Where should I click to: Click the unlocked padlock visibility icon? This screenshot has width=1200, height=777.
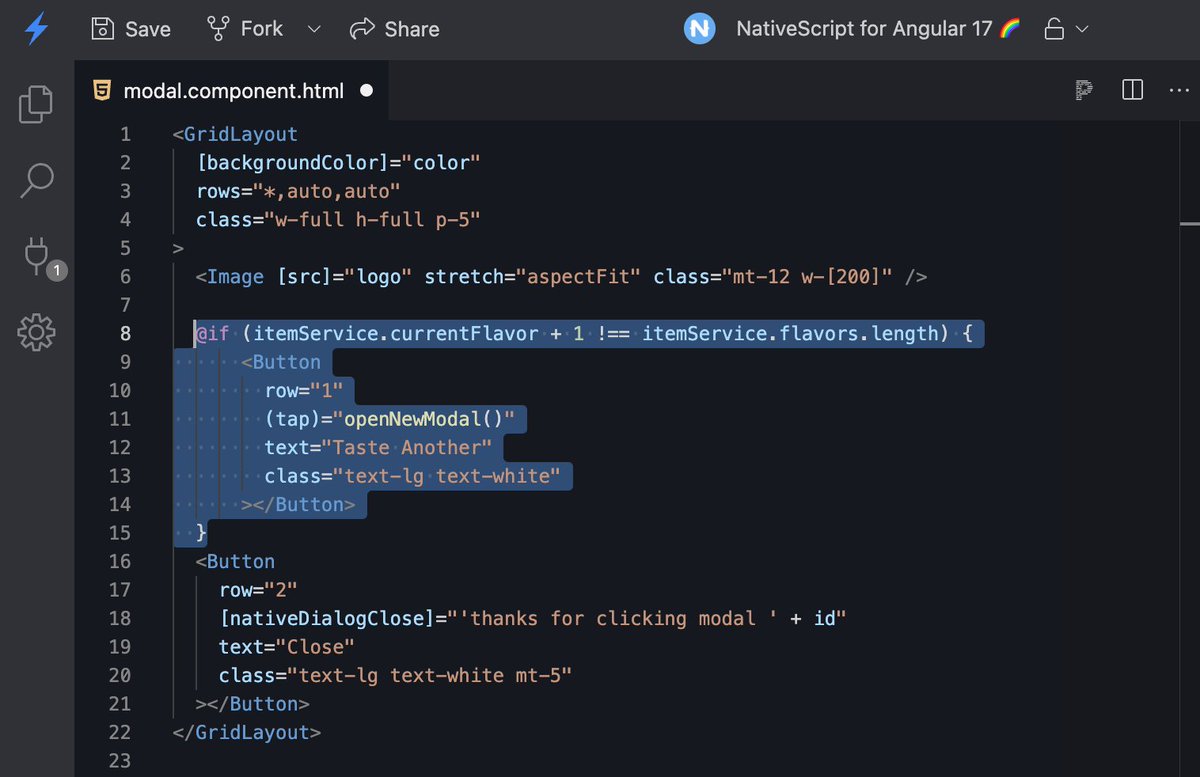(x=1053, y=29)
